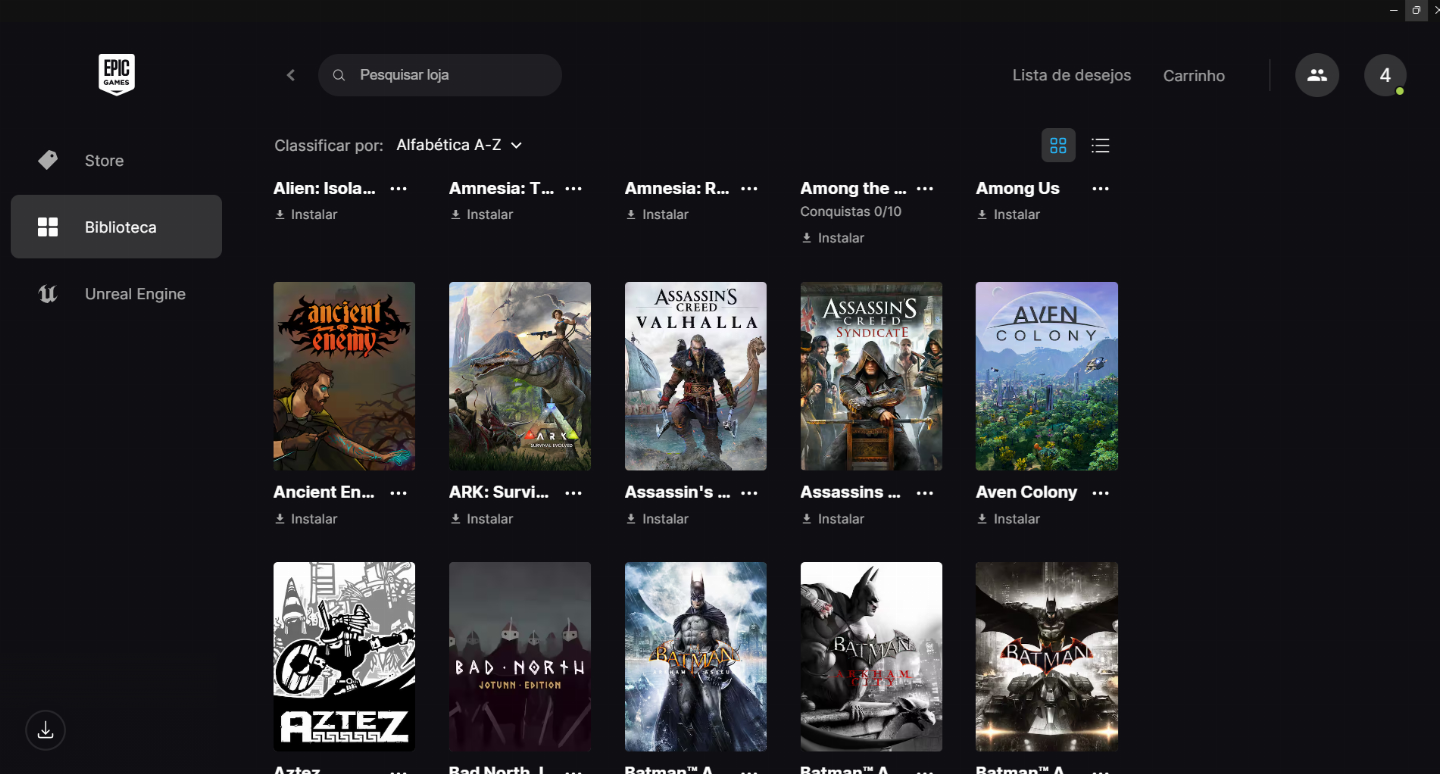The image size is (1440, 774).
Task: Click the Pesquisar loja search field
Action: point(440,75)
